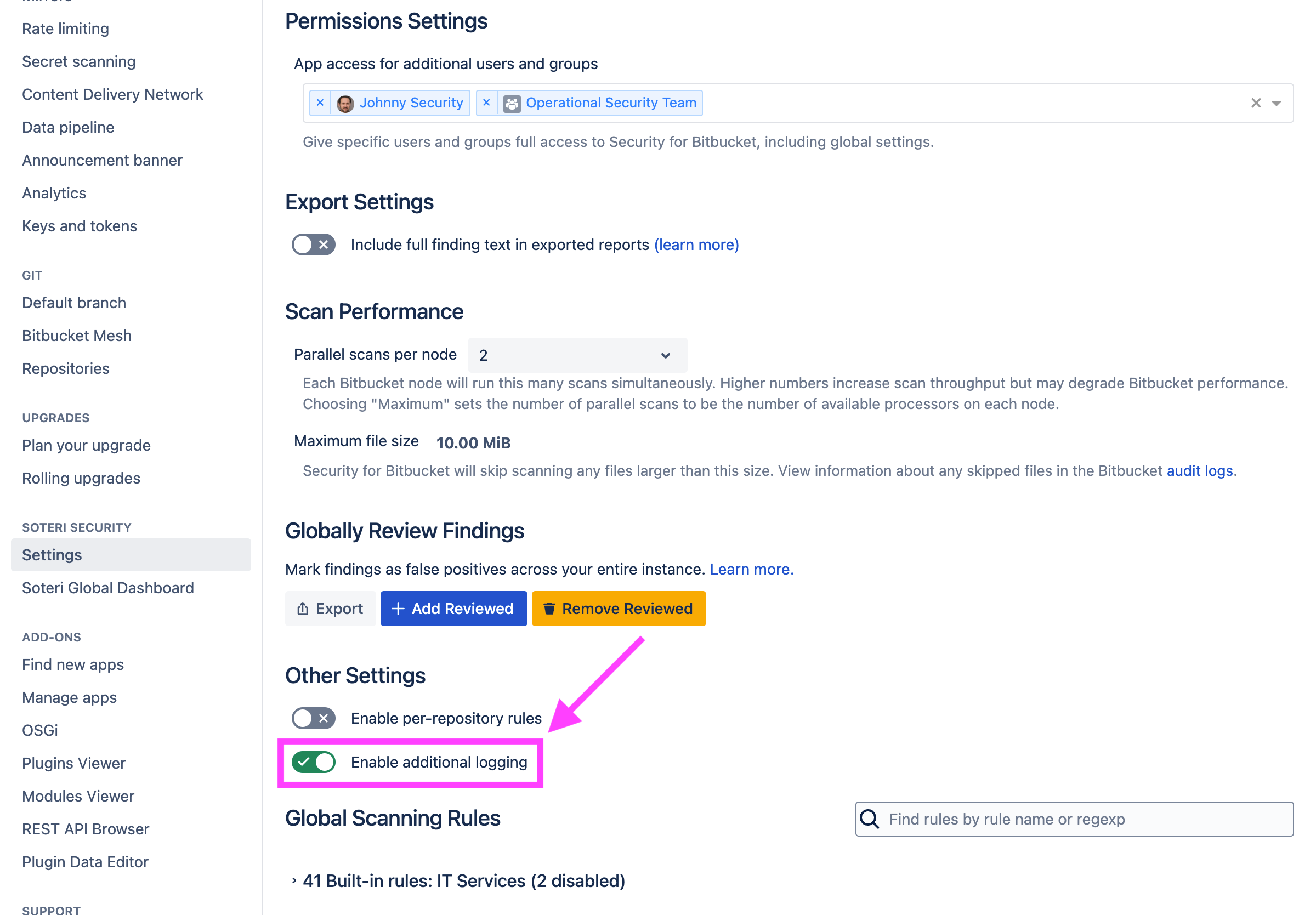Open the app access users dropdown arrow
Viewport: 1316px width, 915px height.
[x=1277, y=103]
